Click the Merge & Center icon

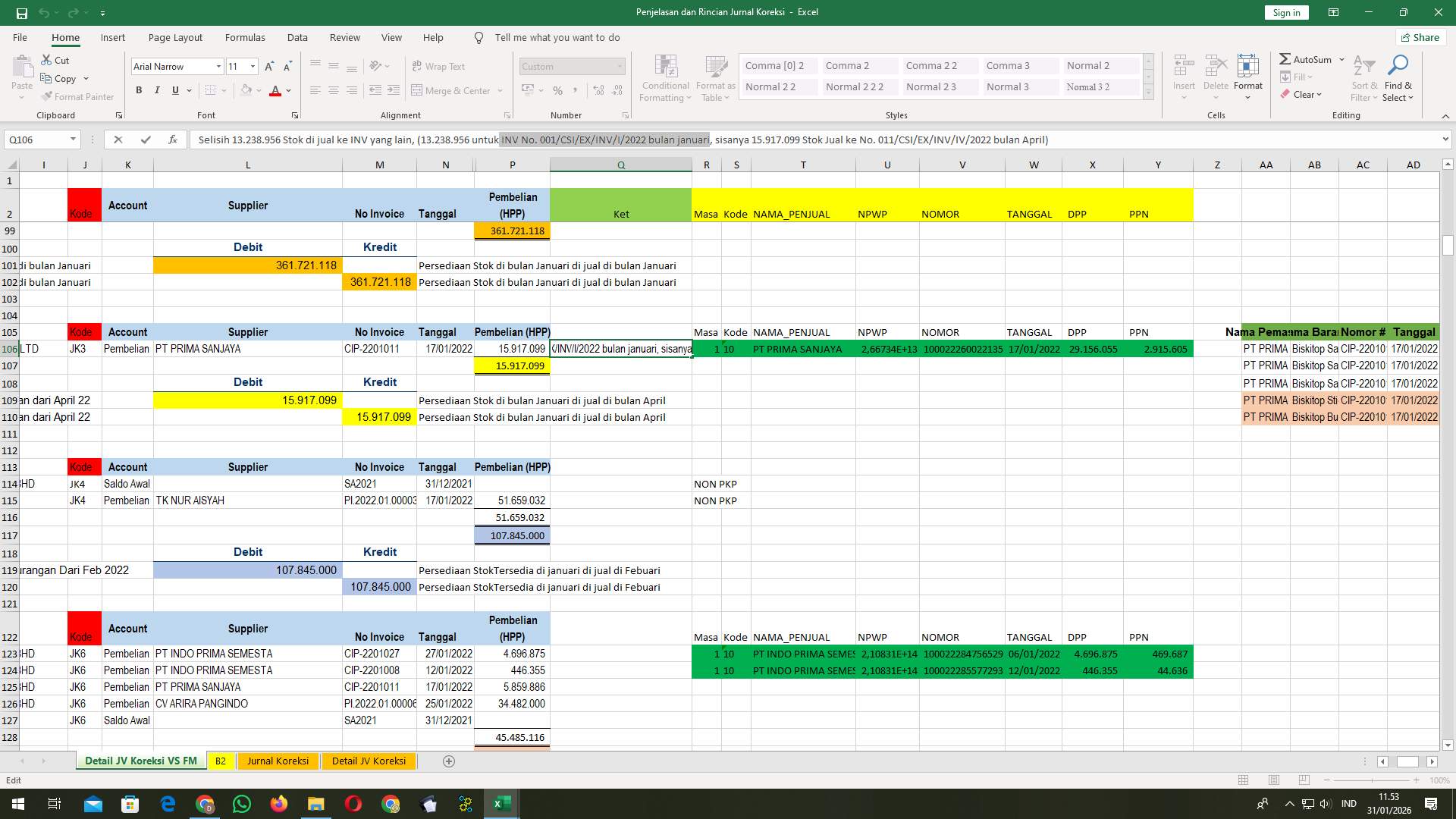pos(452,90)
